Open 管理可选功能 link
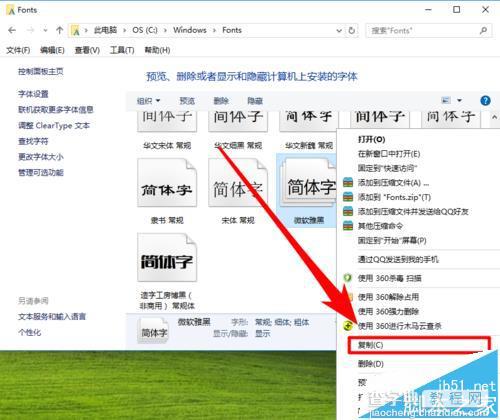The image size is (500, 420). click(41, 173)
